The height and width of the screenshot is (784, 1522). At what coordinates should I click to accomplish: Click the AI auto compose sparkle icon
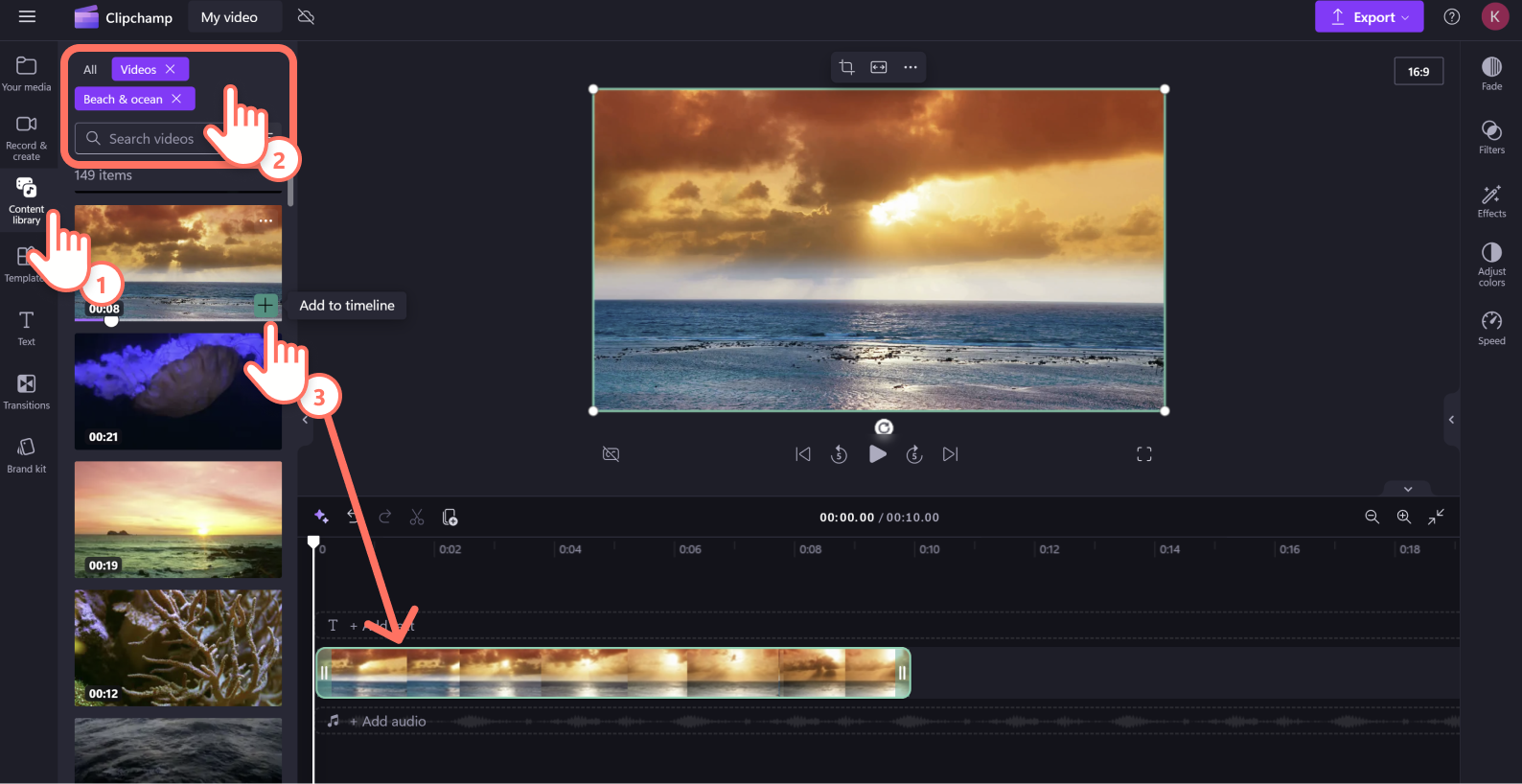321,517
